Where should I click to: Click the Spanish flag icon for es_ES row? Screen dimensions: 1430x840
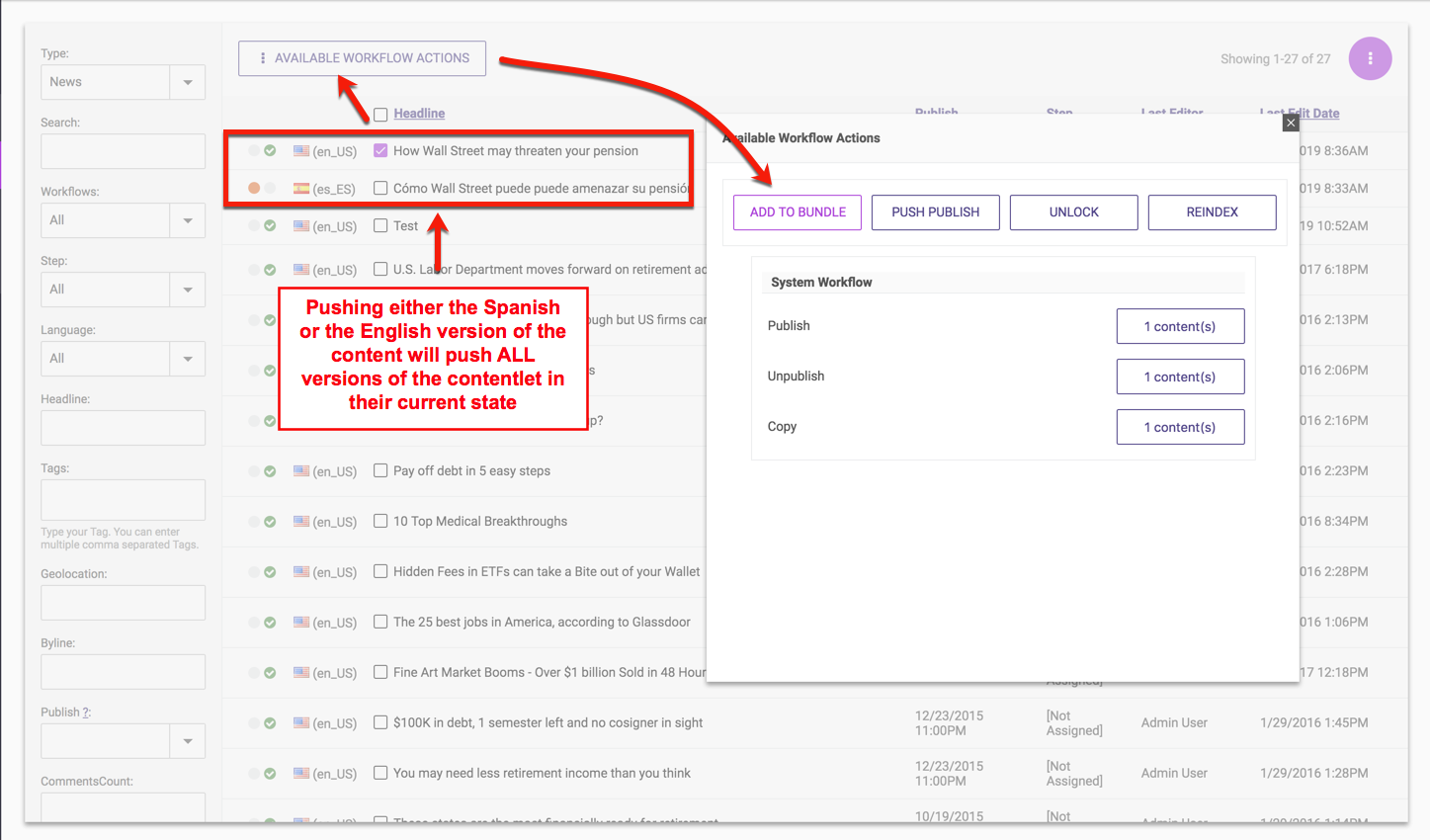tap(301, 189)
